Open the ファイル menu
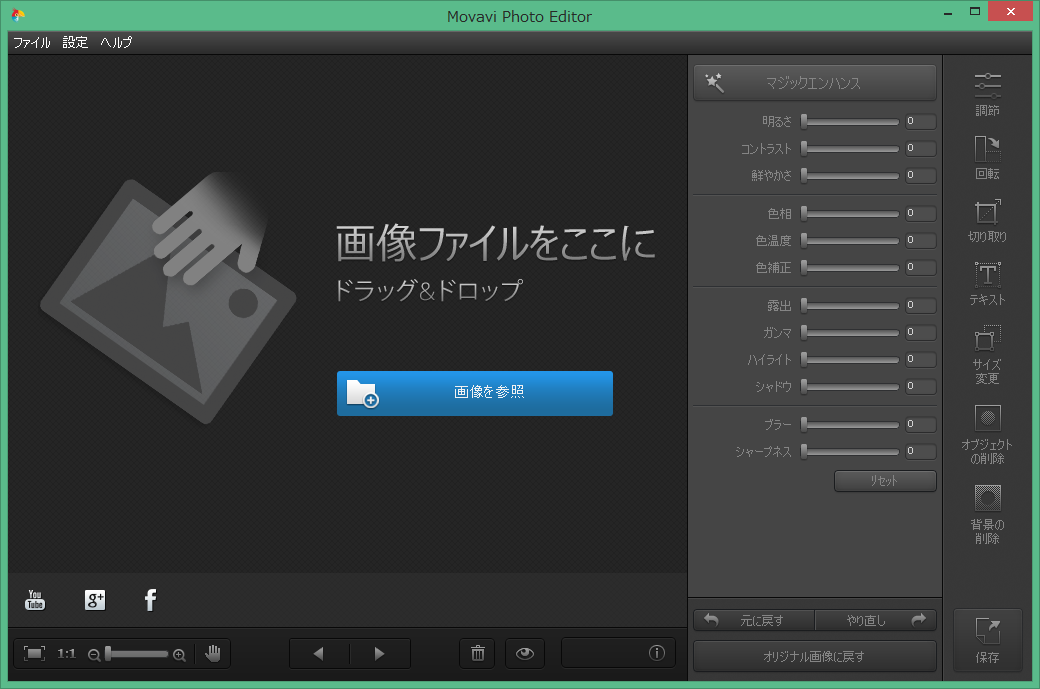Screen dimensions: 1040x689 (31, 43)
